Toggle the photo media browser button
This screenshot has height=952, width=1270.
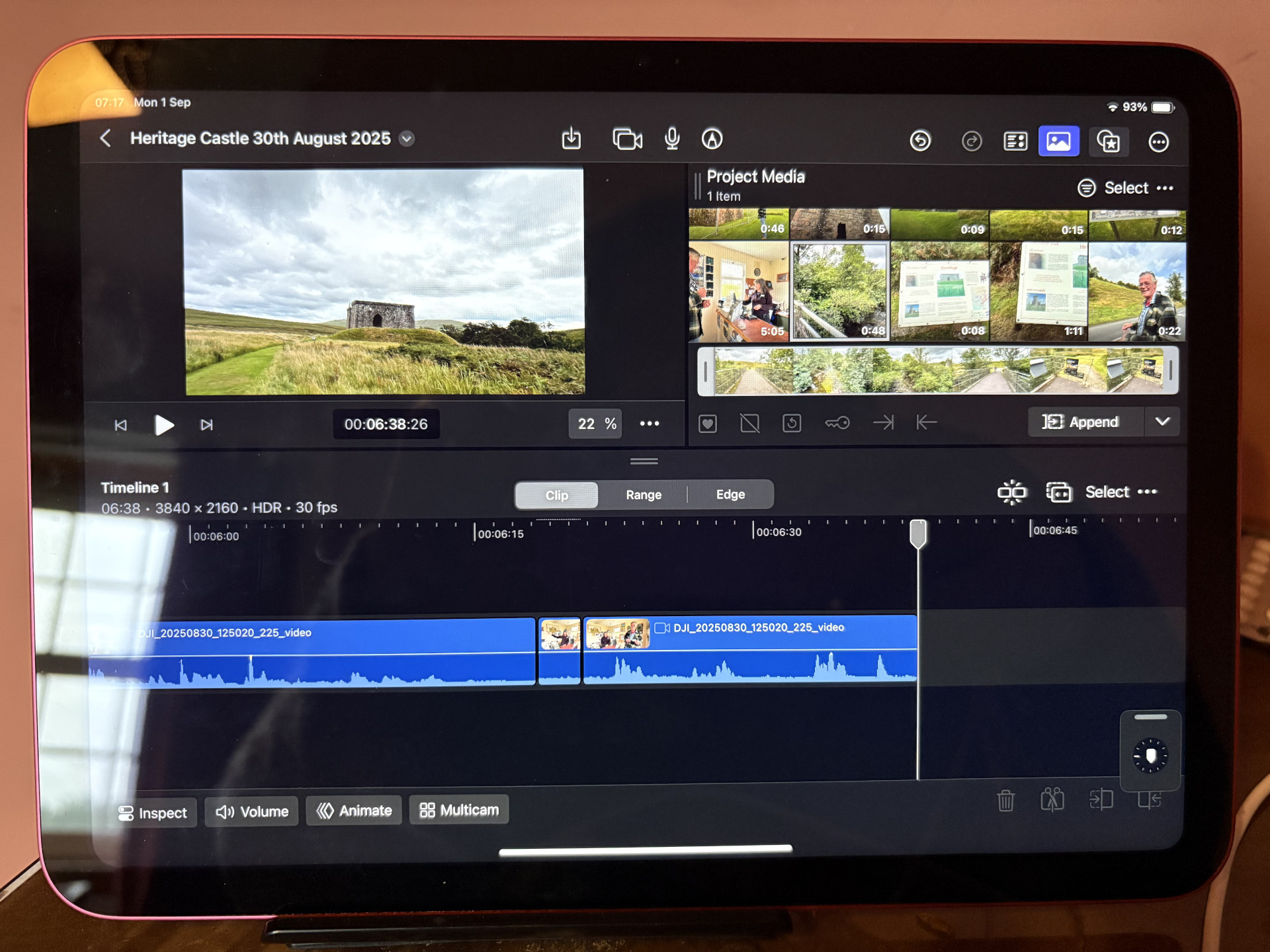(1058, 141)
